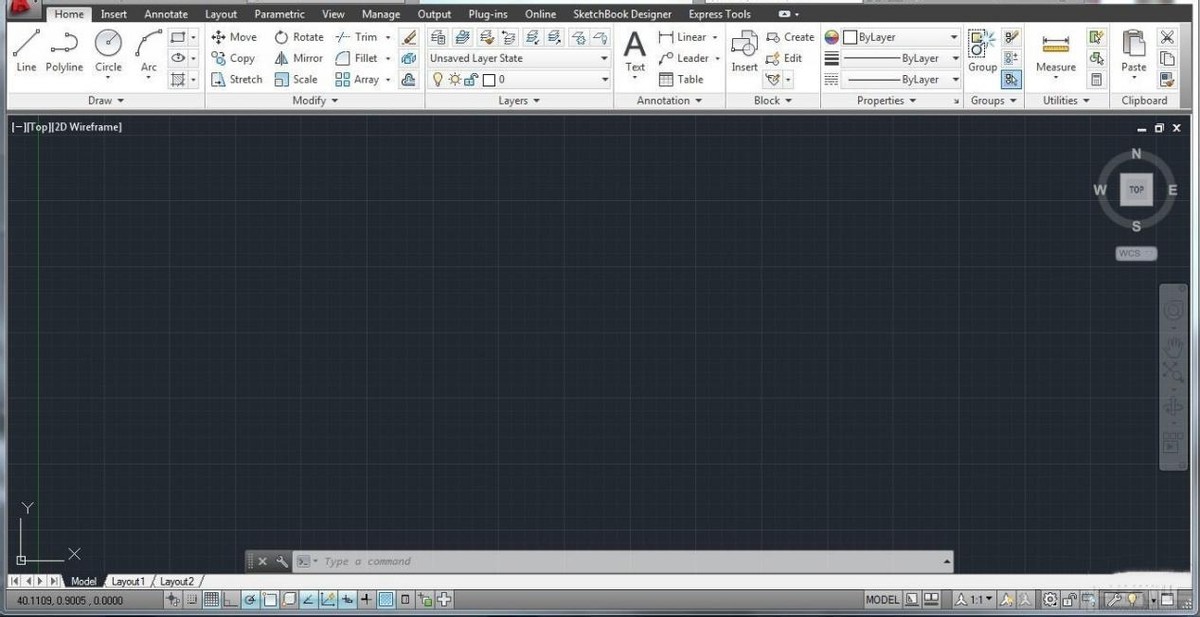The image size is (1200, 617).
Task: Select the Polyline tool
Action: (64, 50)
